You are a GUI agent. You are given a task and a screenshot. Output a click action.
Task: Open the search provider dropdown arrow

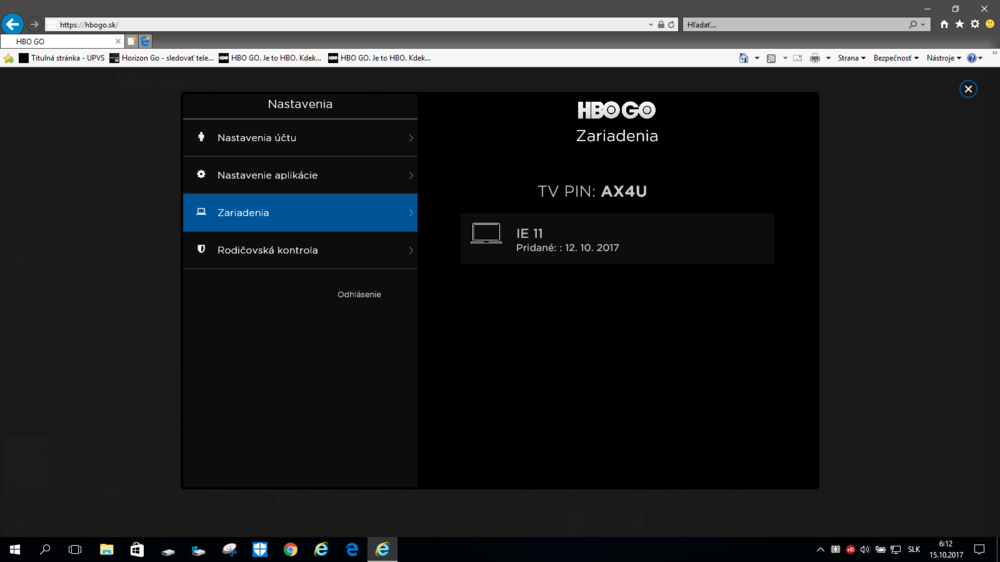(922, 24)
